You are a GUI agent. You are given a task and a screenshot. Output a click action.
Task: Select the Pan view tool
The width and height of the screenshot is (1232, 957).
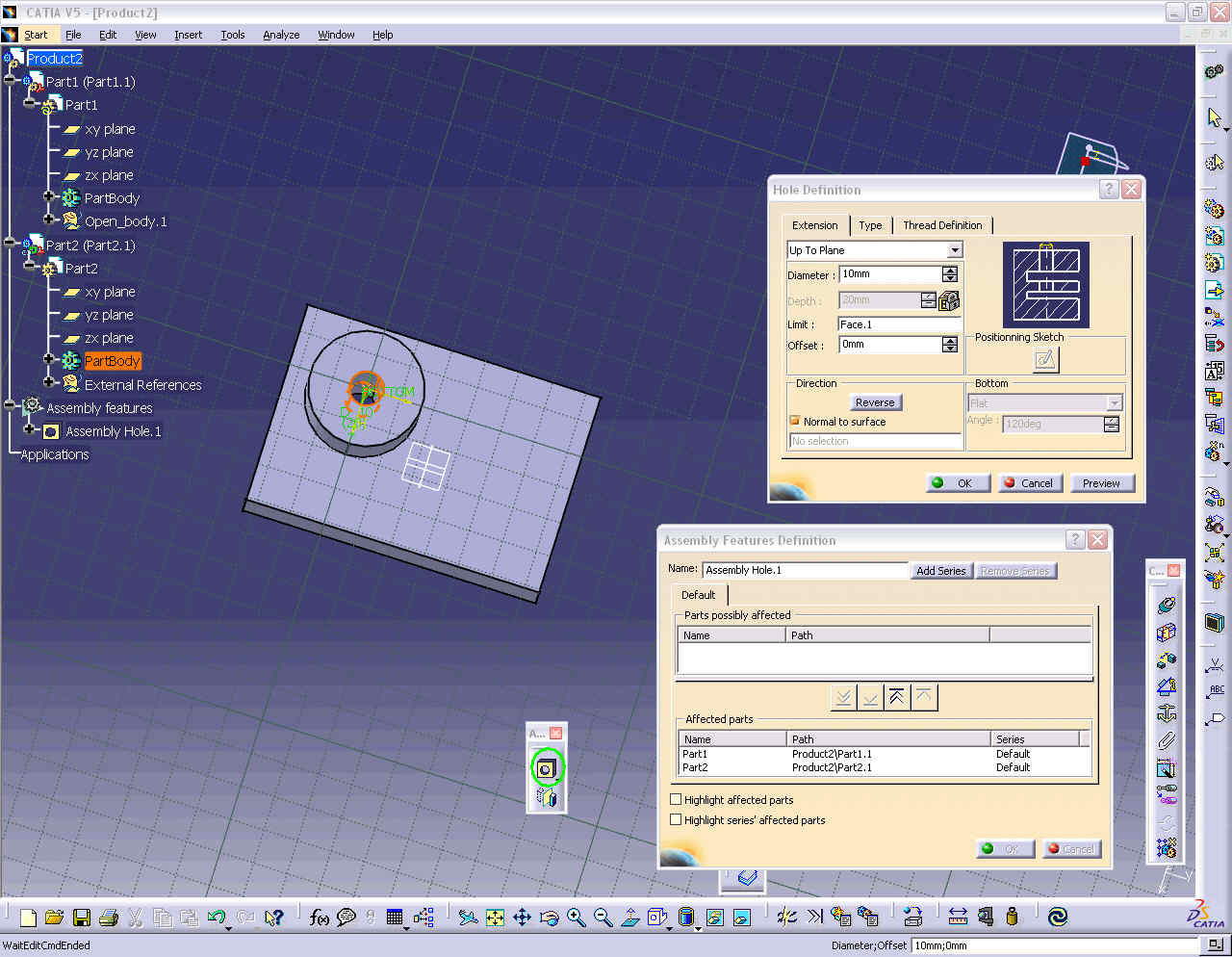click(x=522, y=918)
